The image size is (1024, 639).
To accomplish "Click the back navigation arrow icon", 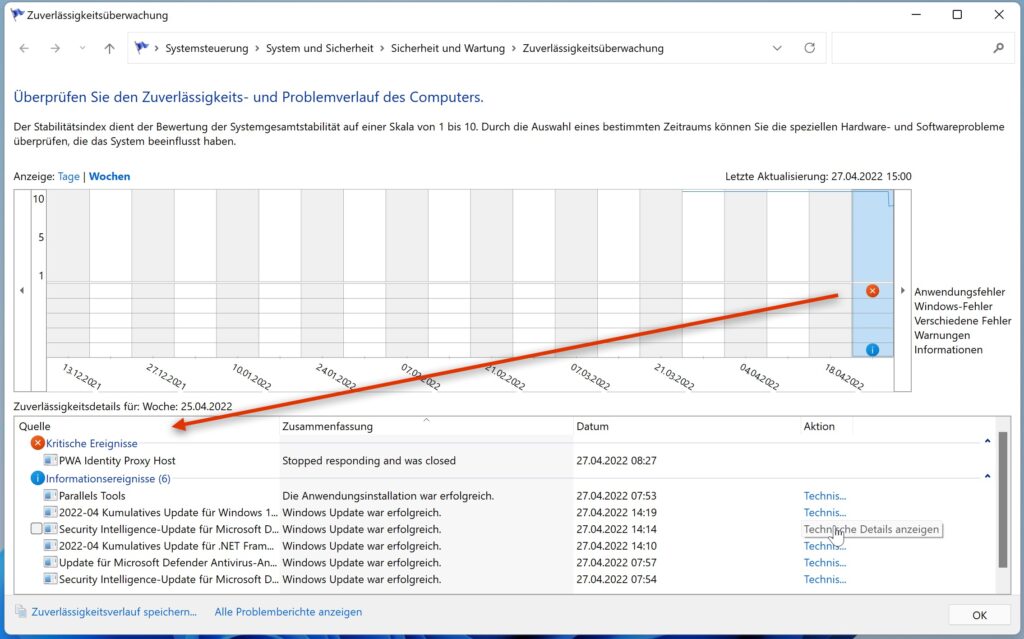I will click(x=22, y=47).
